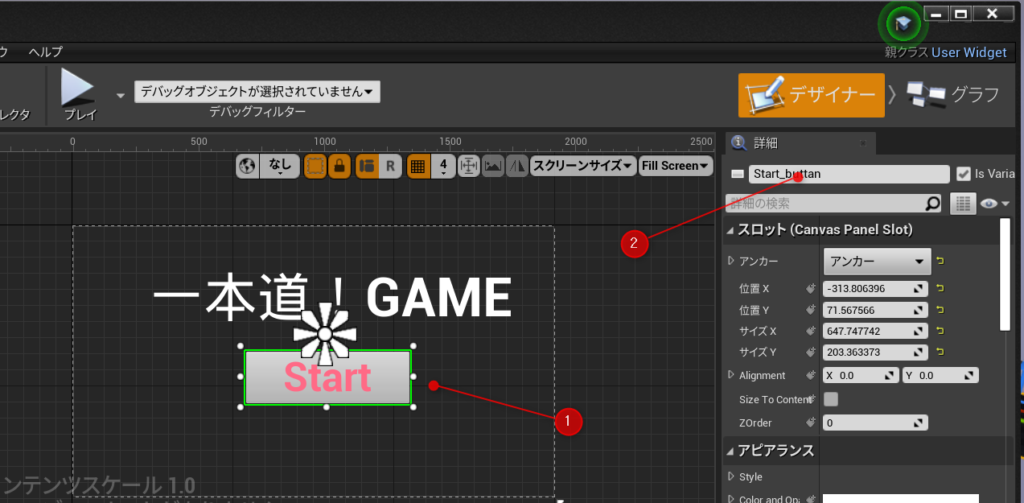
Task: Open the debug object filter dropdown
Action: coord(257,92)
